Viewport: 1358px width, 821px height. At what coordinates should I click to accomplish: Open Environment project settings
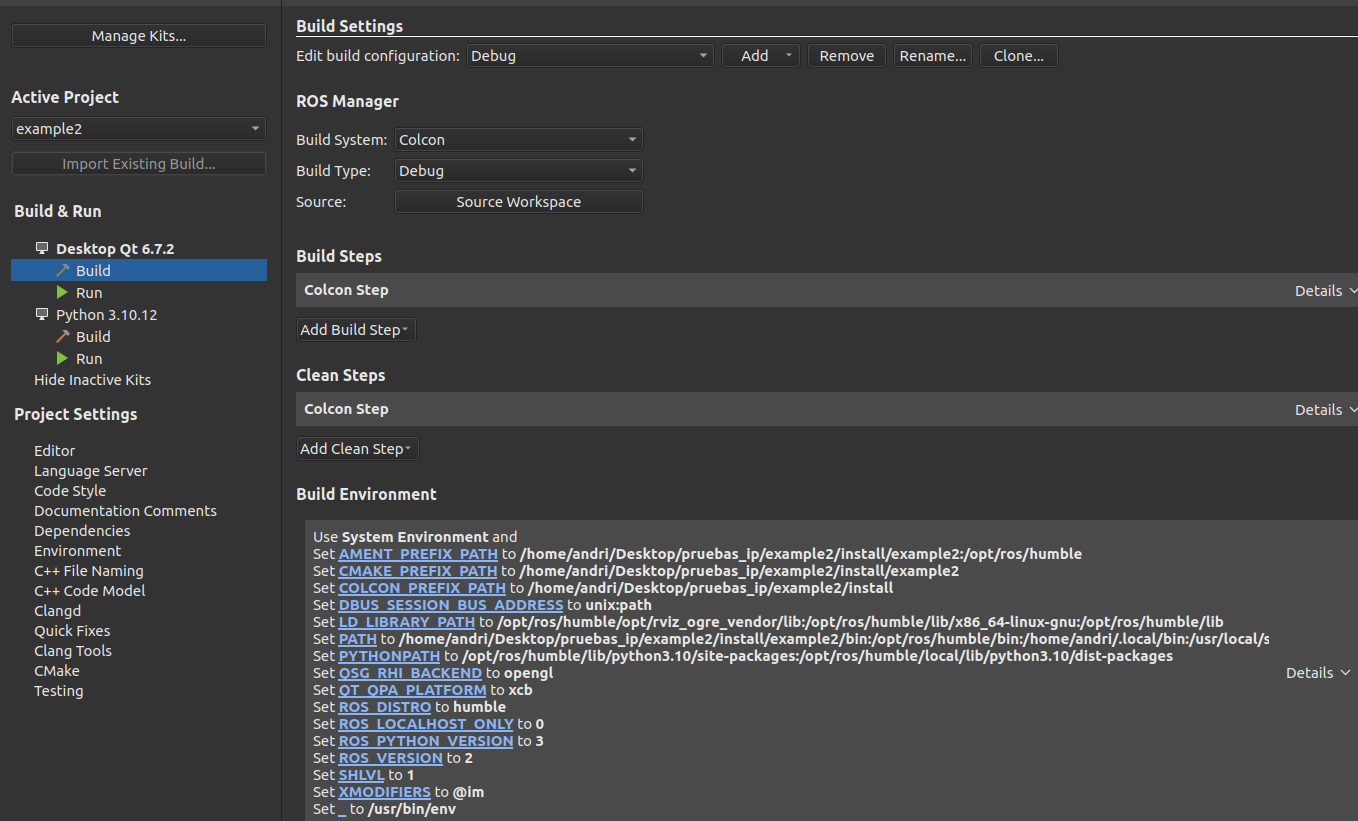pyautogui.click(x=77, y=551)
